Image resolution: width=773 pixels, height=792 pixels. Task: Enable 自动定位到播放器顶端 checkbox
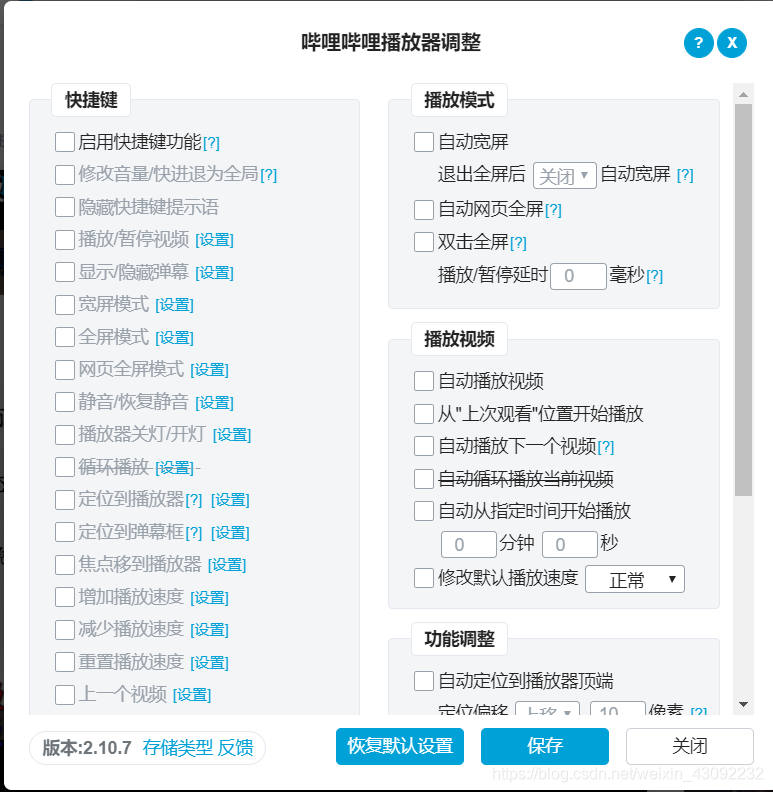pyautogui.click(x=424, y=681)
